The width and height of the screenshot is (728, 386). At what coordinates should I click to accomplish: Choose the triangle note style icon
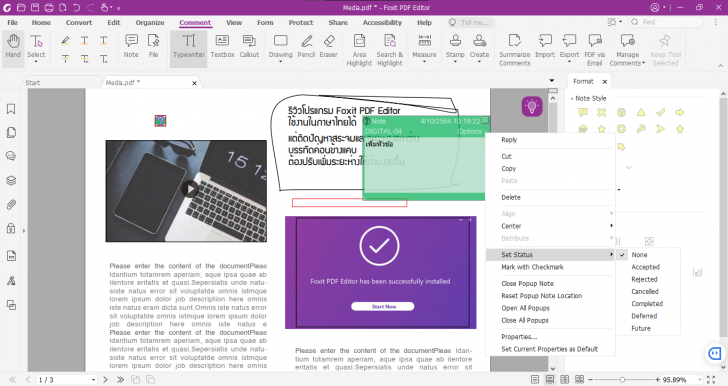point(641,112)
